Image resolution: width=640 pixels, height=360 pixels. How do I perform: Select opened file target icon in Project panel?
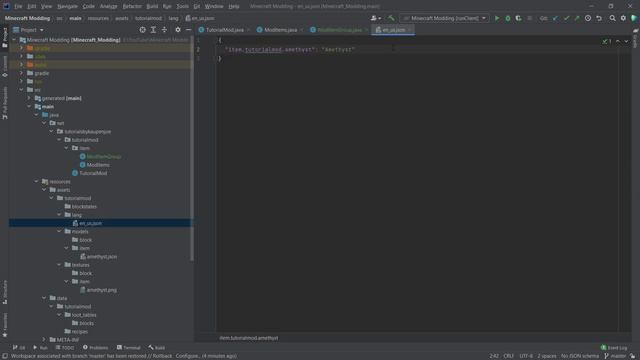coord(142,30)
